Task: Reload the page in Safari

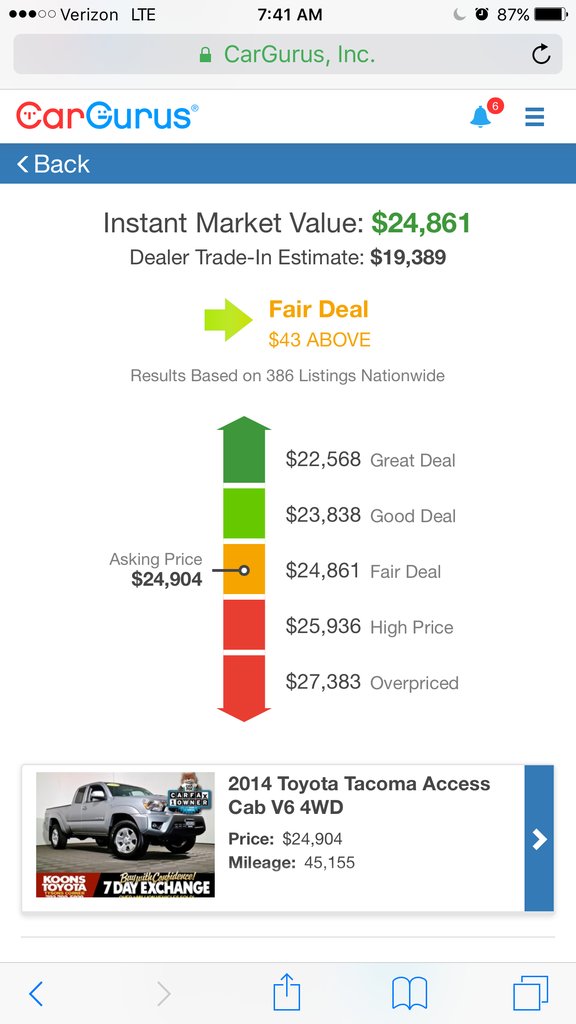Action: (x=541, y=54)
